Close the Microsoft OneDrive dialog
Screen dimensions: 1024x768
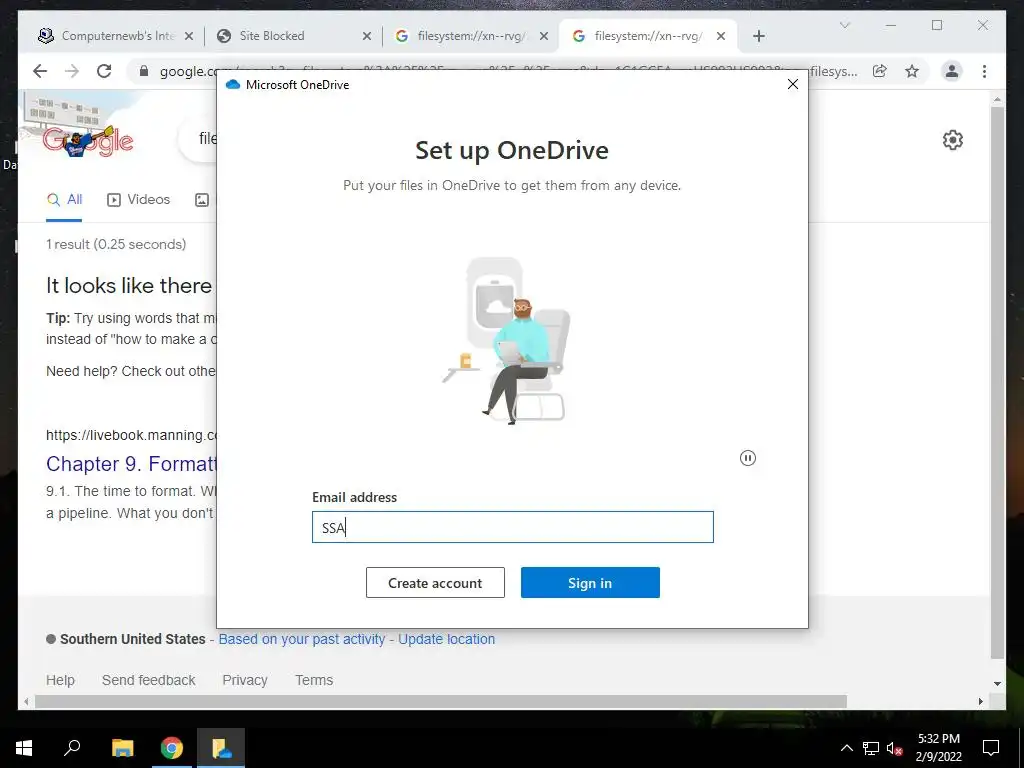(793, 84)
